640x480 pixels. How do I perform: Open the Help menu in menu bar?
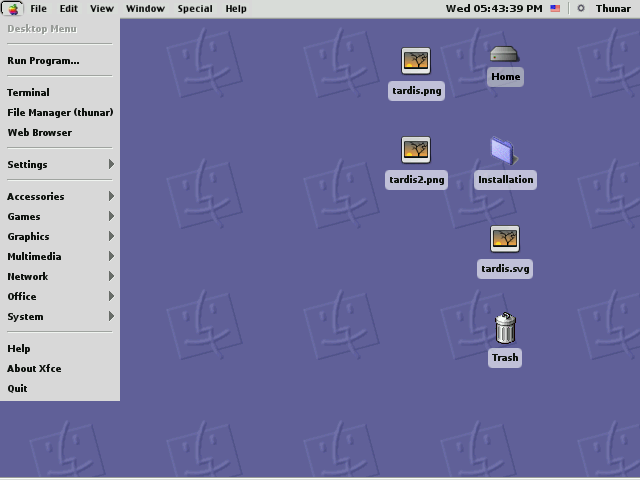(x=236, y=9)
